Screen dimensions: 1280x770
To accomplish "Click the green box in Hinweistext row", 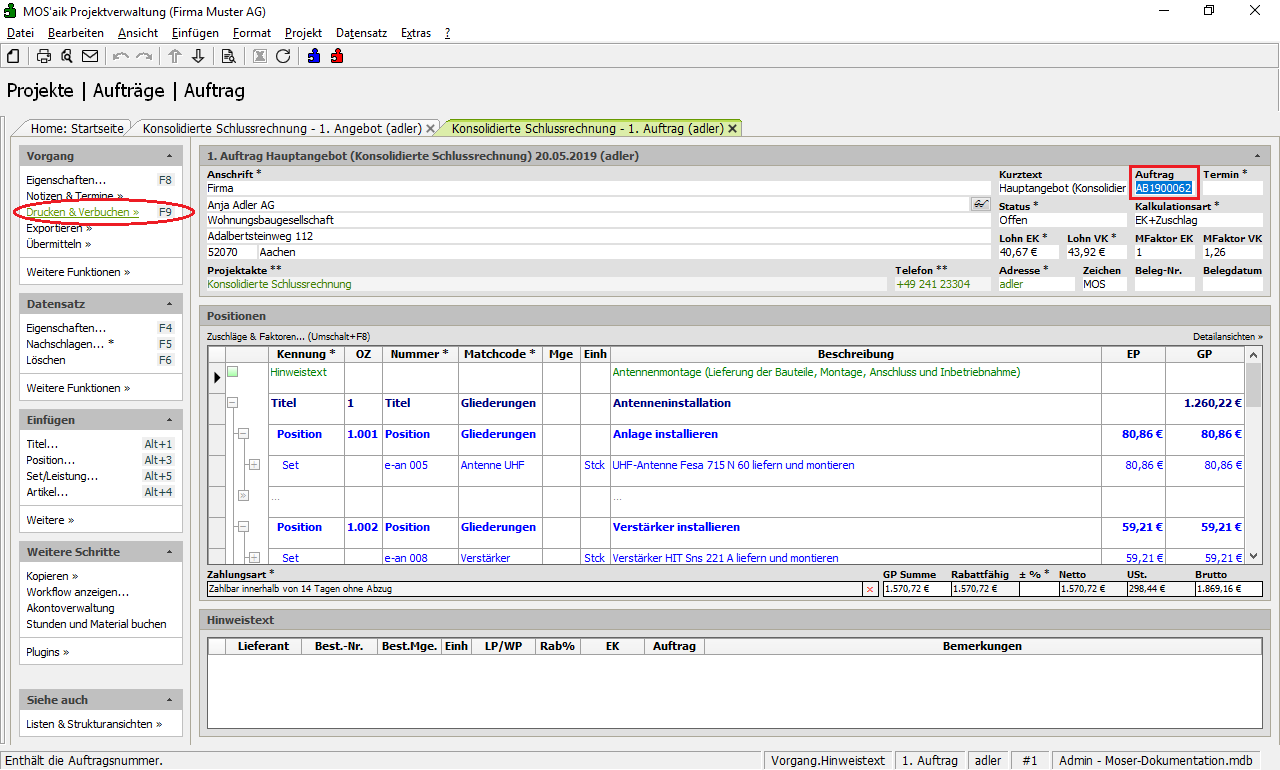I will pyautogui.click(x=233, y=372).
